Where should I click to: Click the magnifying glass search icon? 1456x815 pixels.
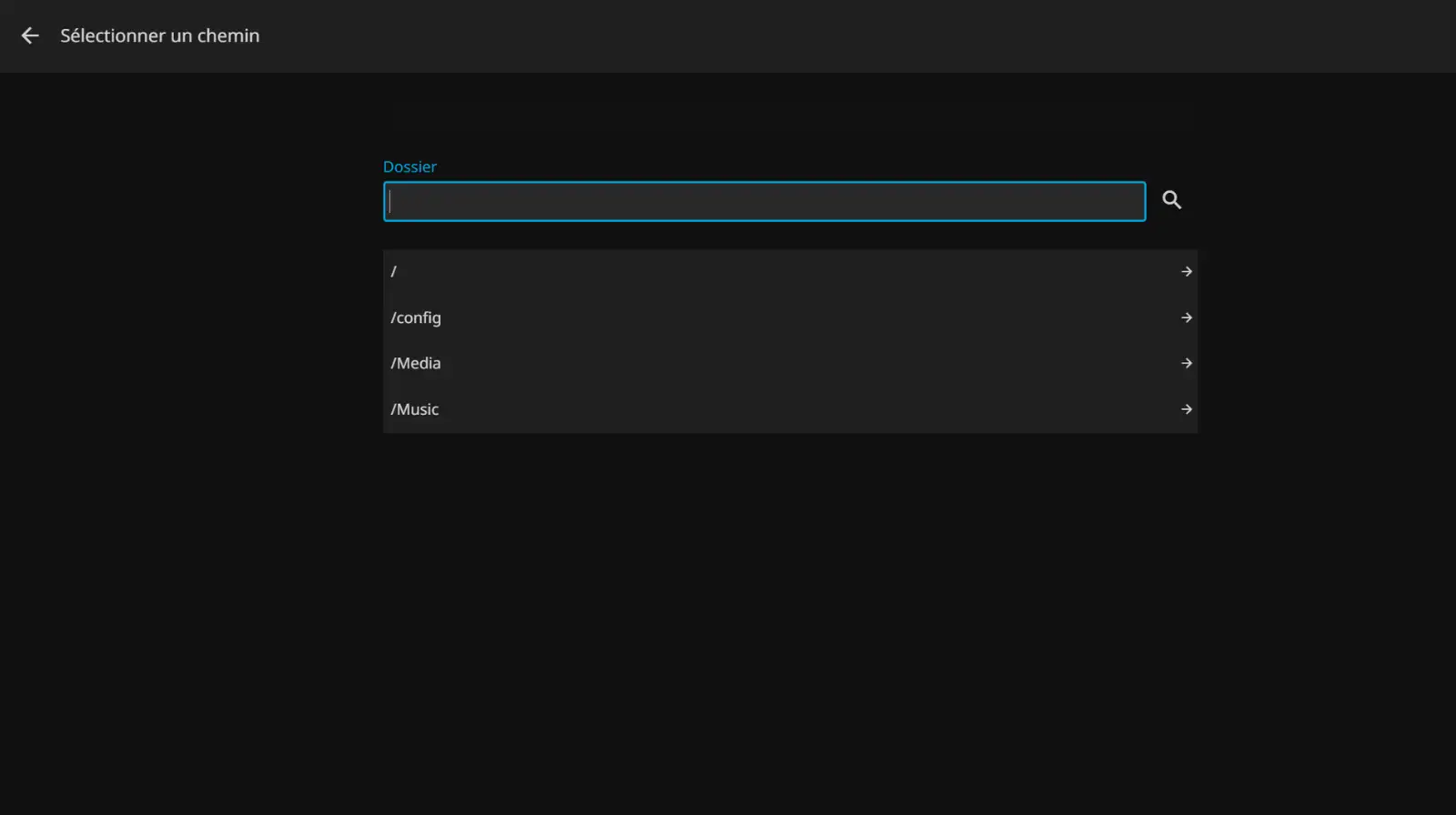click(x=1171, y=200)
